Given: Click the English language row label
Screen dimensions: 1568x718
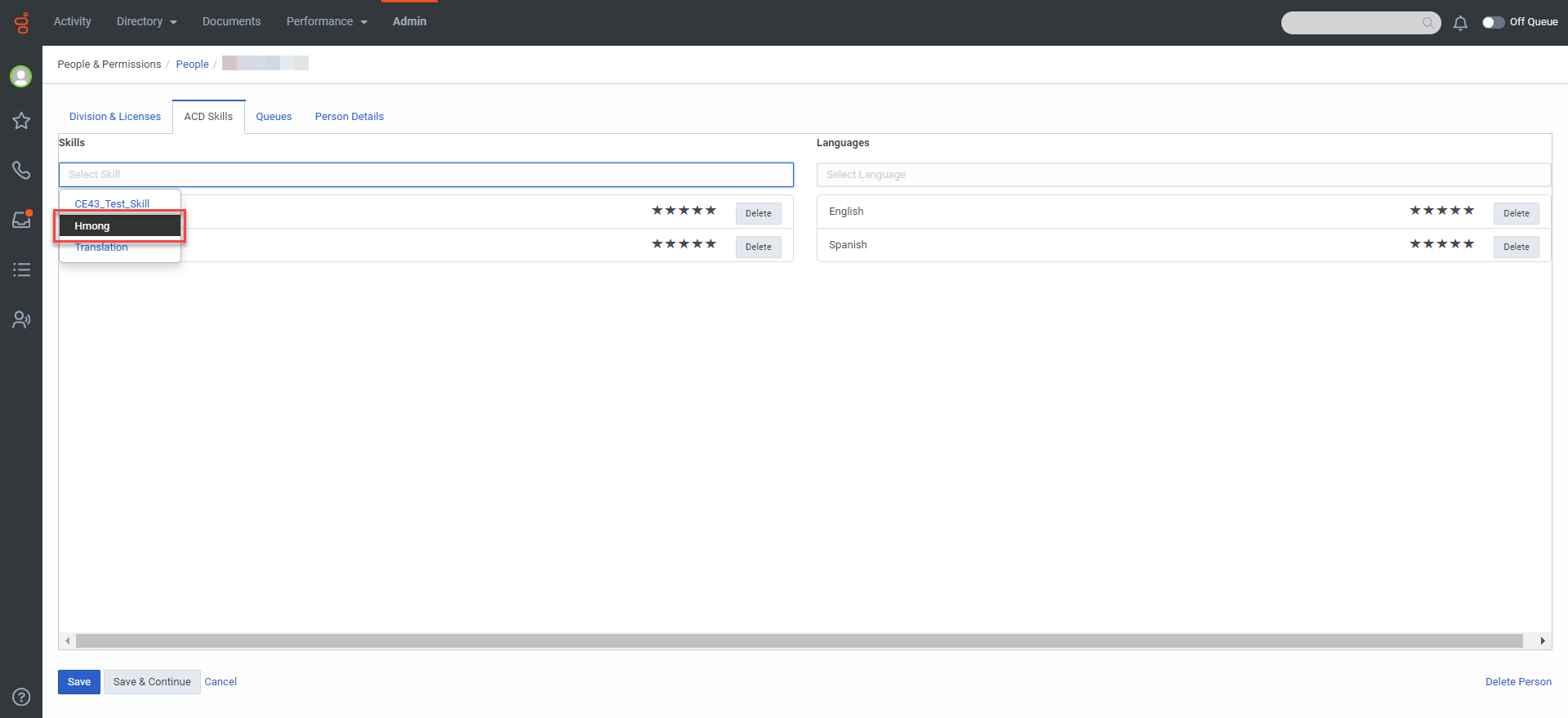Looking at the screenshot, I should click(846, 212).
